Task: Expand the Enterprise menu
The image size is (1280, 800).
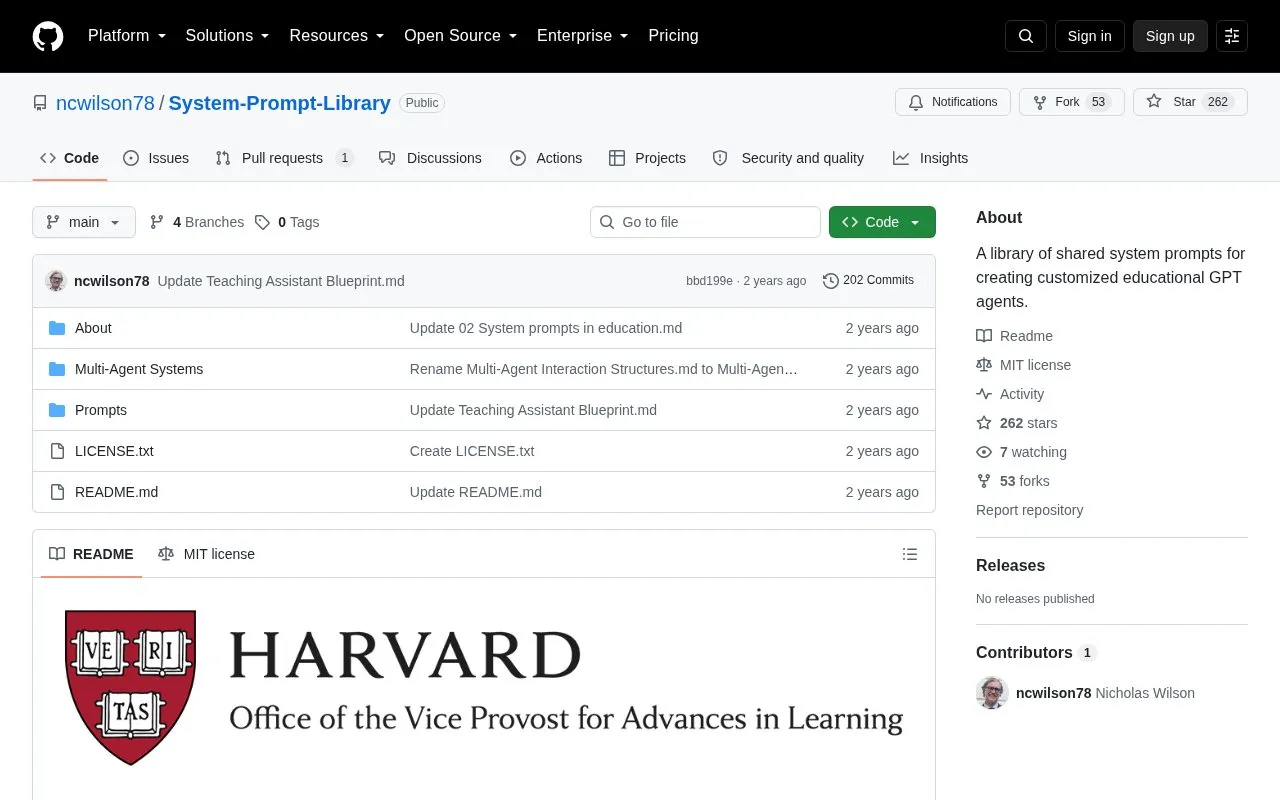Action: [x=583, y=36]
